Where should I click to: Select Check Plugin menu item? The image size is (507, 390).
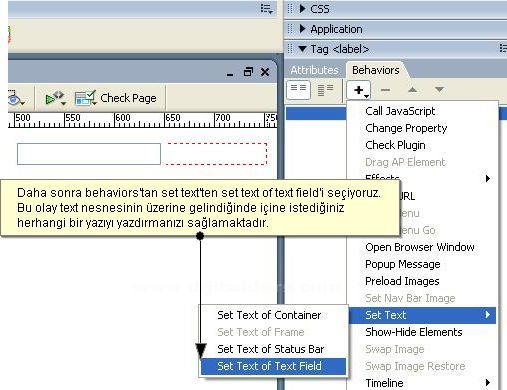[x=395, y=145]
